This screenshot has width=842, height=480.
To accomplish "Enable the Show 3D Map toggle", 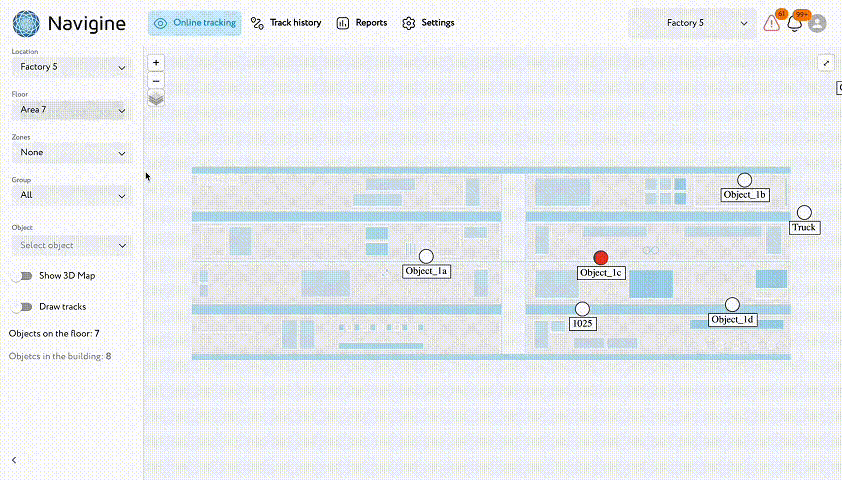I will tap(21, 276).
